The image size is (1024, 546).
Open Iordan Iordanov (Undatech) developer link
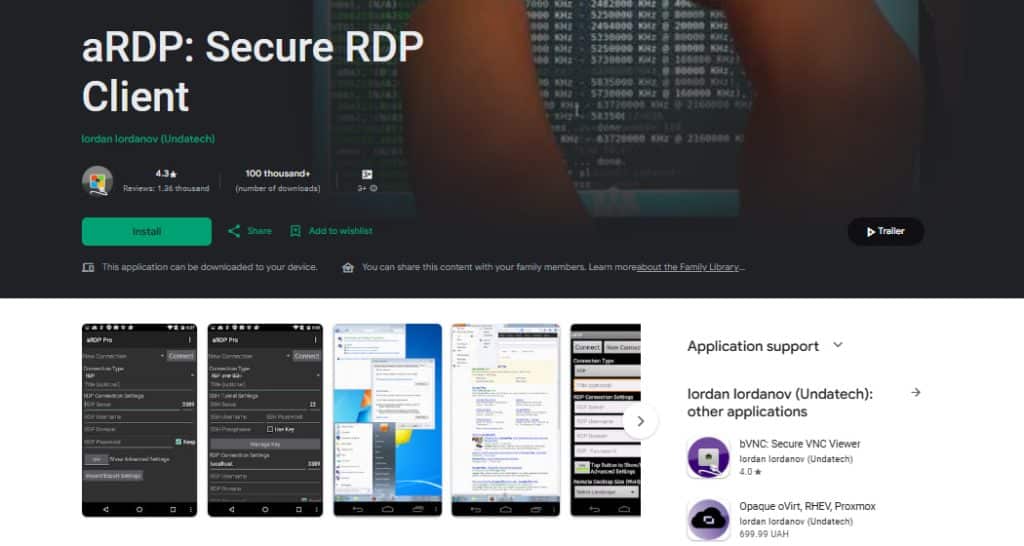148,139
